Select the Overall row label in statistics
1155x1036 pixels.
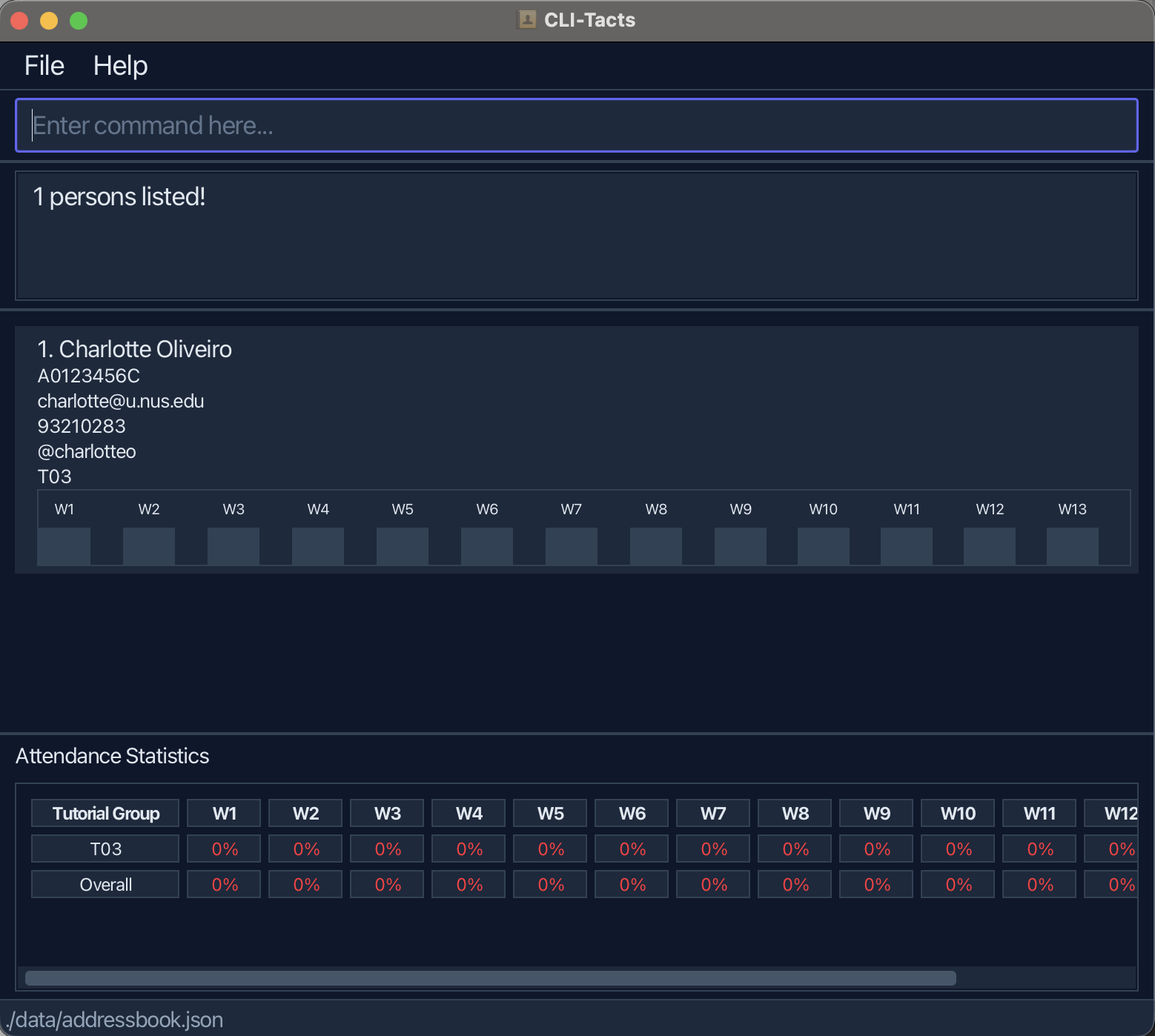105,885
